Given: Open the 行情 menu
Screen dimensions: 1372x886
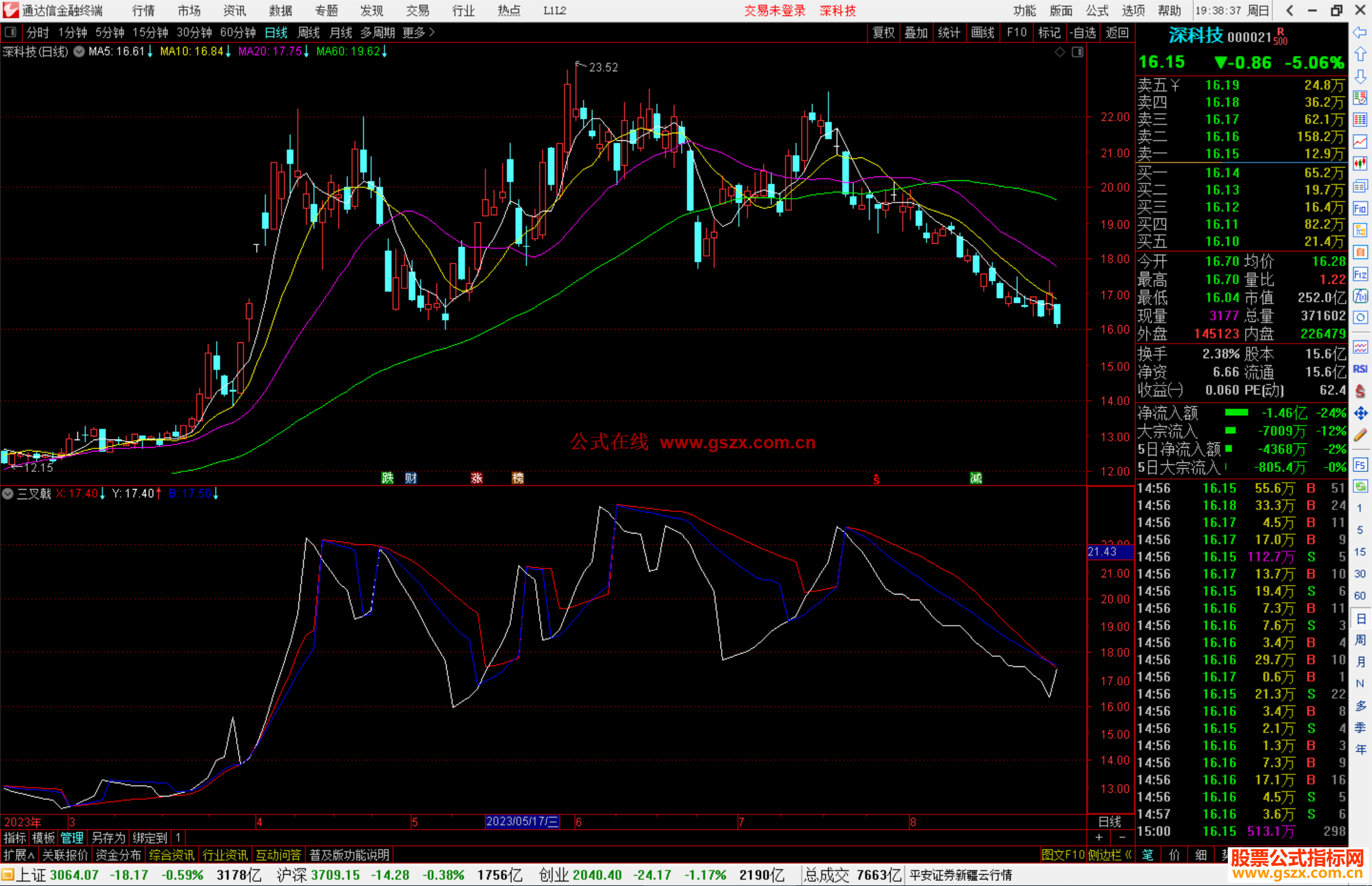Looking at the screenshot, I should coord(143,11).
